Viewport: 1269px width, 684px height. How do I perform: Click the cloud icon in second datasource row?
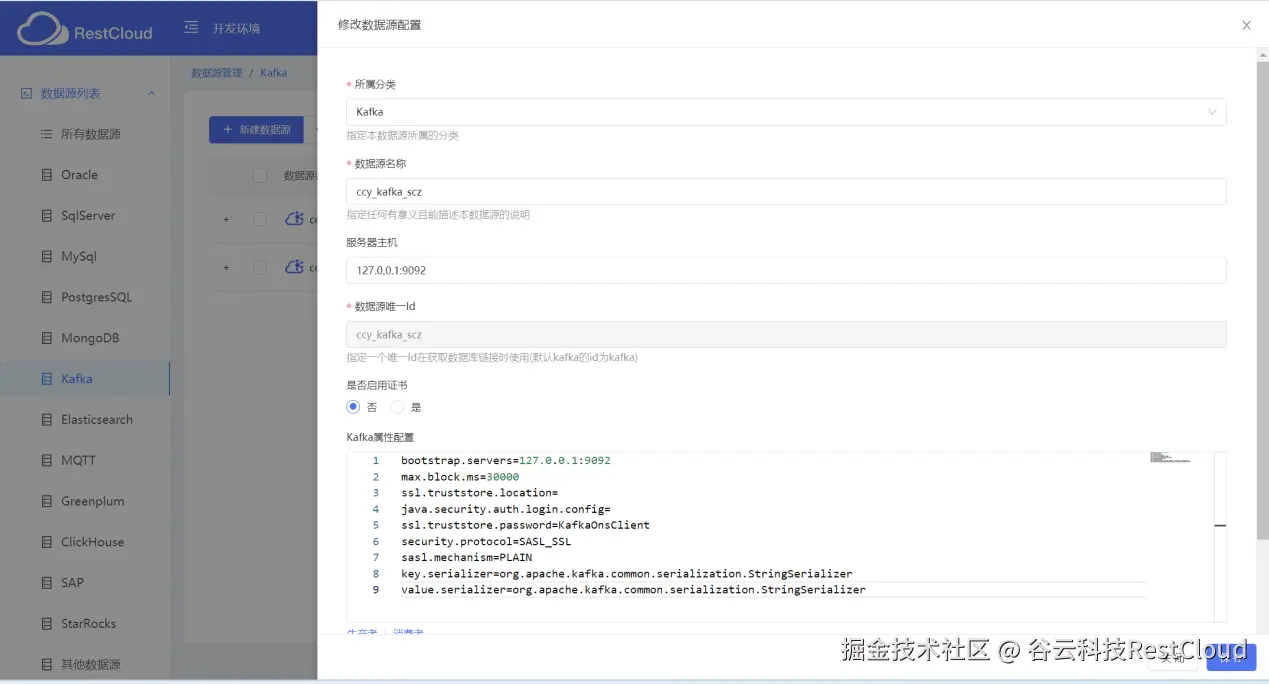point(294,267)
